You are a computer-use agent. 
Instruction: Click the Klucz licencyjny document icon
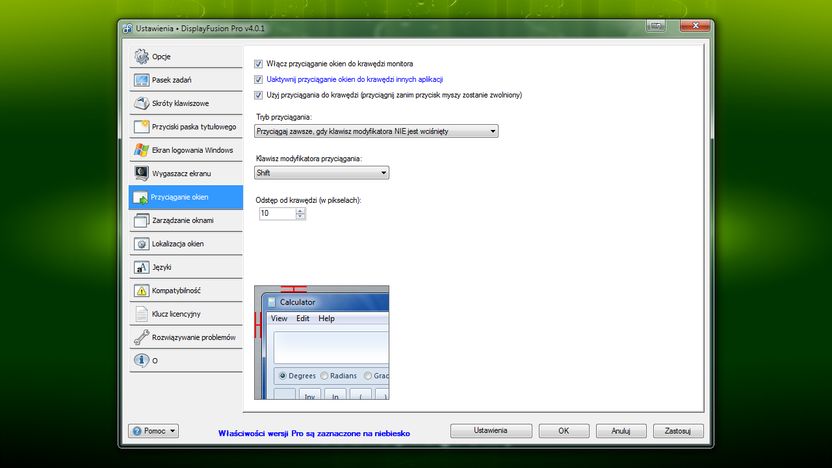pyautogui.click(x=141, y=314)
